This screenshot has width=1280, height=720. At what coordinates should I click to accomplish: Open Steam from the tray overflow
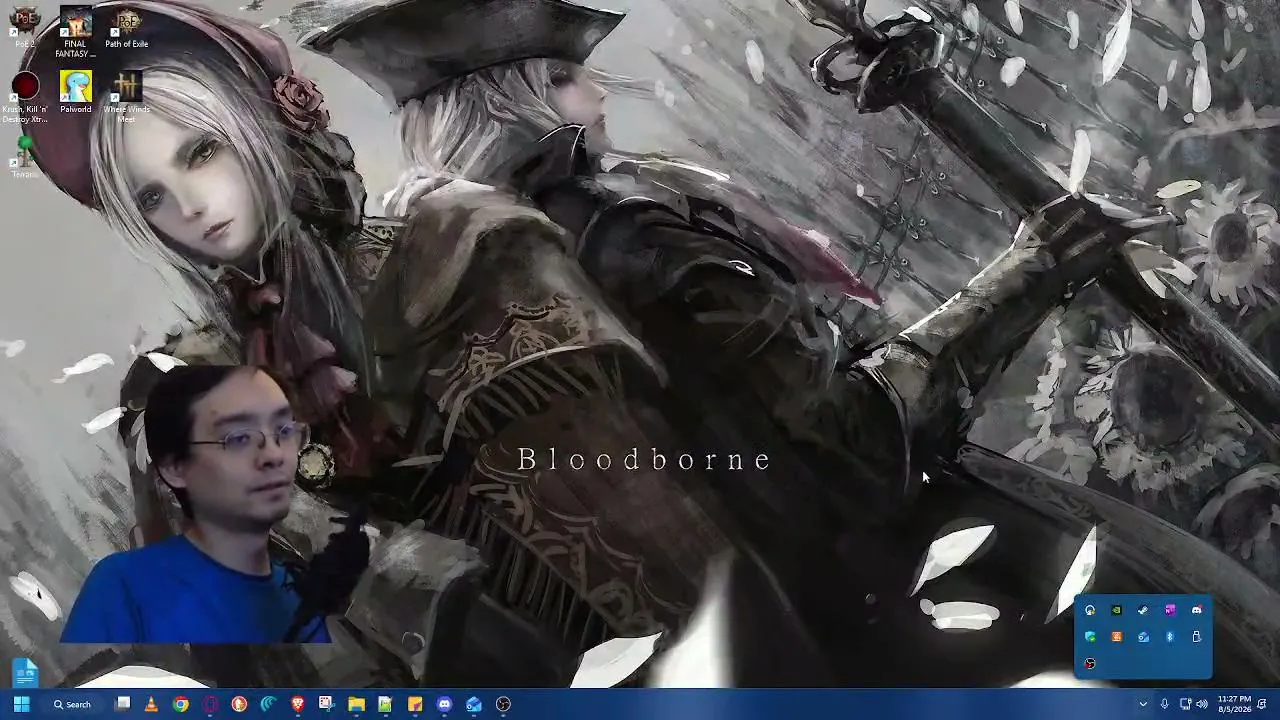[1143, 610]
